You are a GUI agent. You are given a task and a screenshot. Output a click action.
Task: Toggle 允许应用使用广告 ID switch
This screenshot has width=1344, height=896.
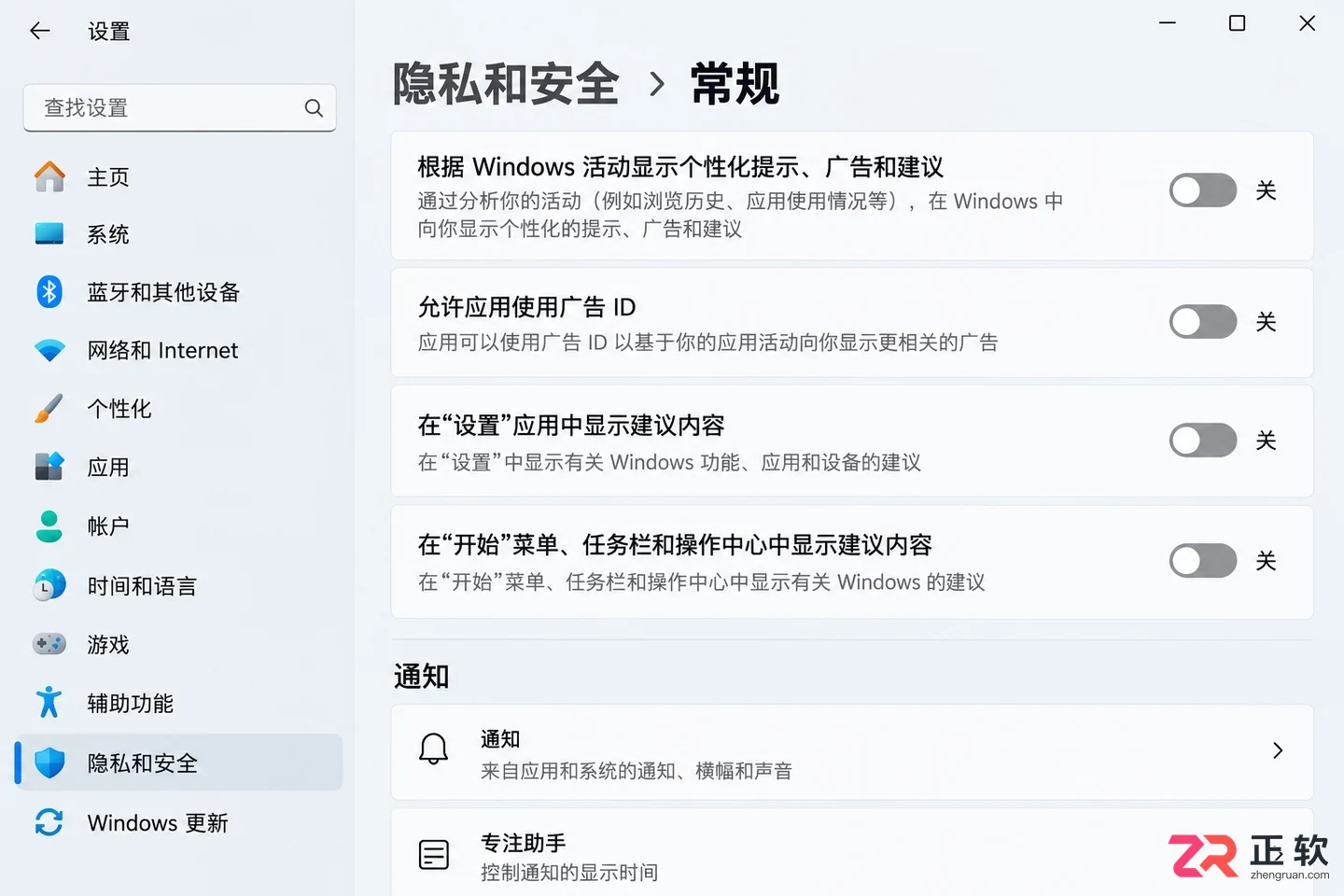(1203, 322)
